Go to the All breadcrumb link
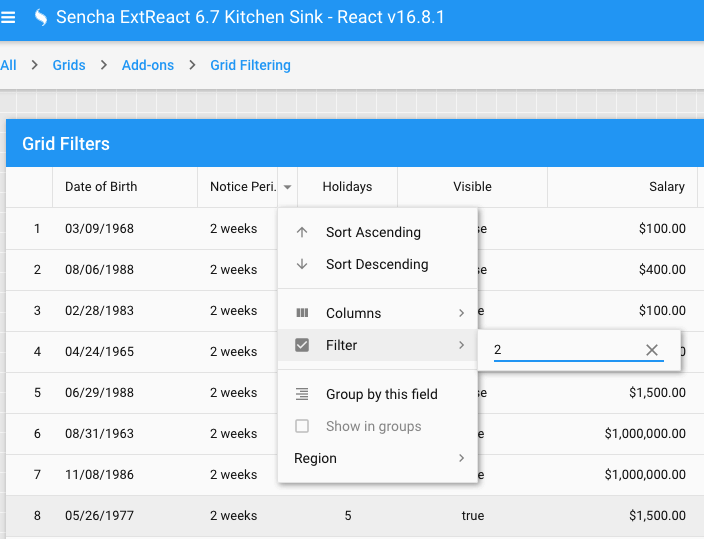 click(x=9, y=65)
